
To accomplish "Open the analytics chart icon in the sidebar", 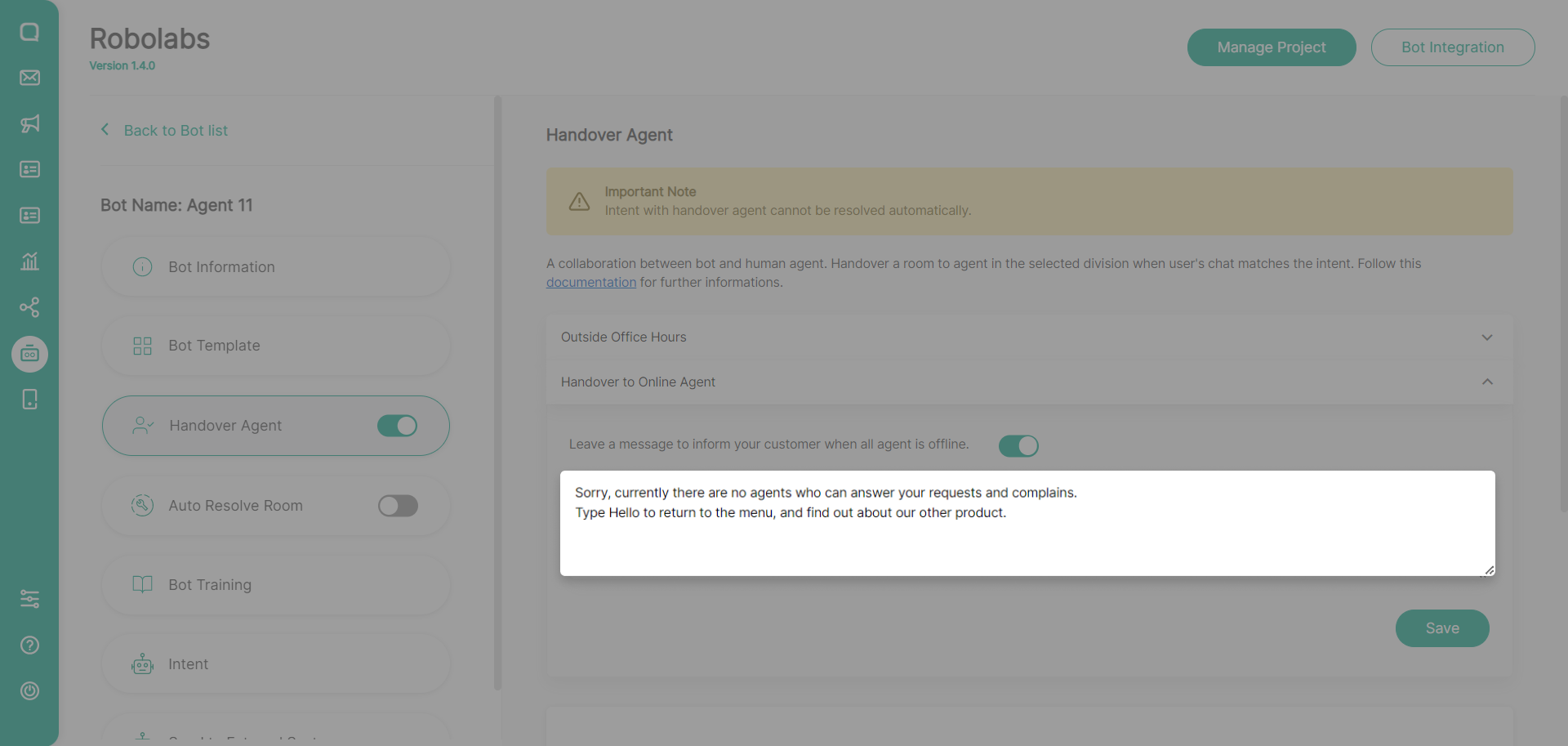I will click(x=29, y=261).
